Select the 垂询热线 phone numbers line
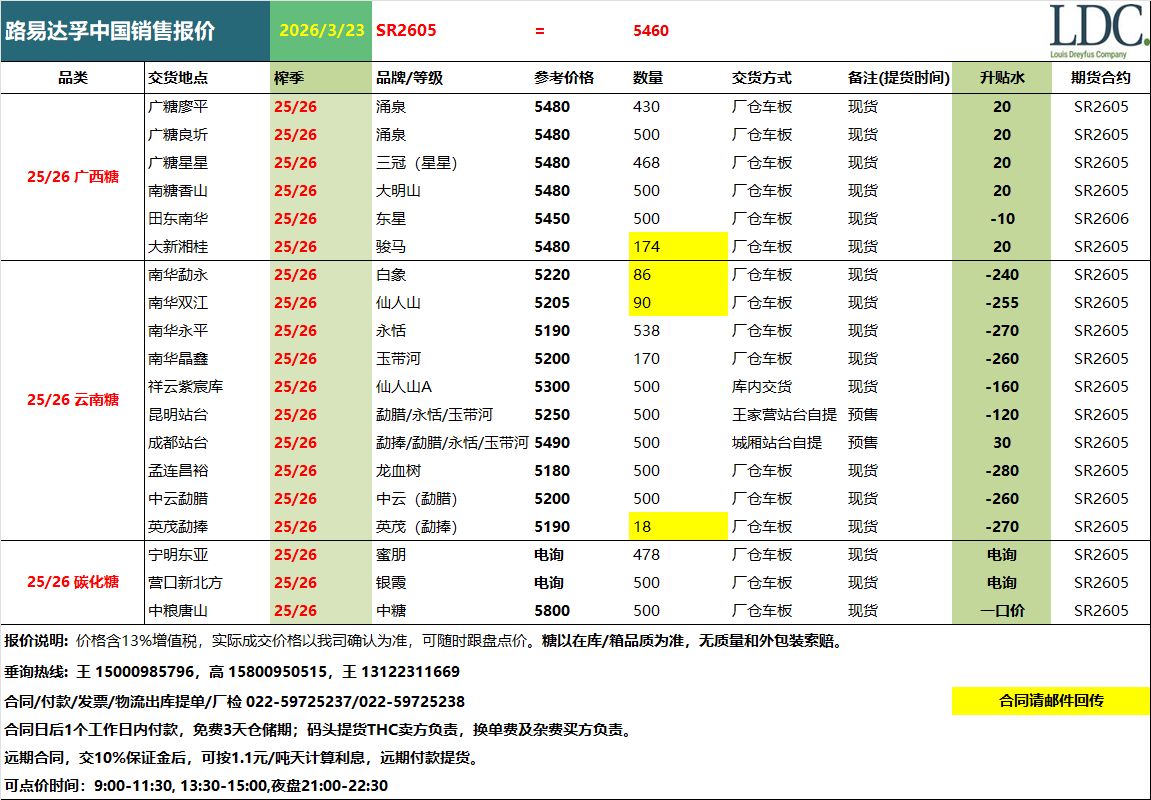1151x800 pixels. click(232, 672)
